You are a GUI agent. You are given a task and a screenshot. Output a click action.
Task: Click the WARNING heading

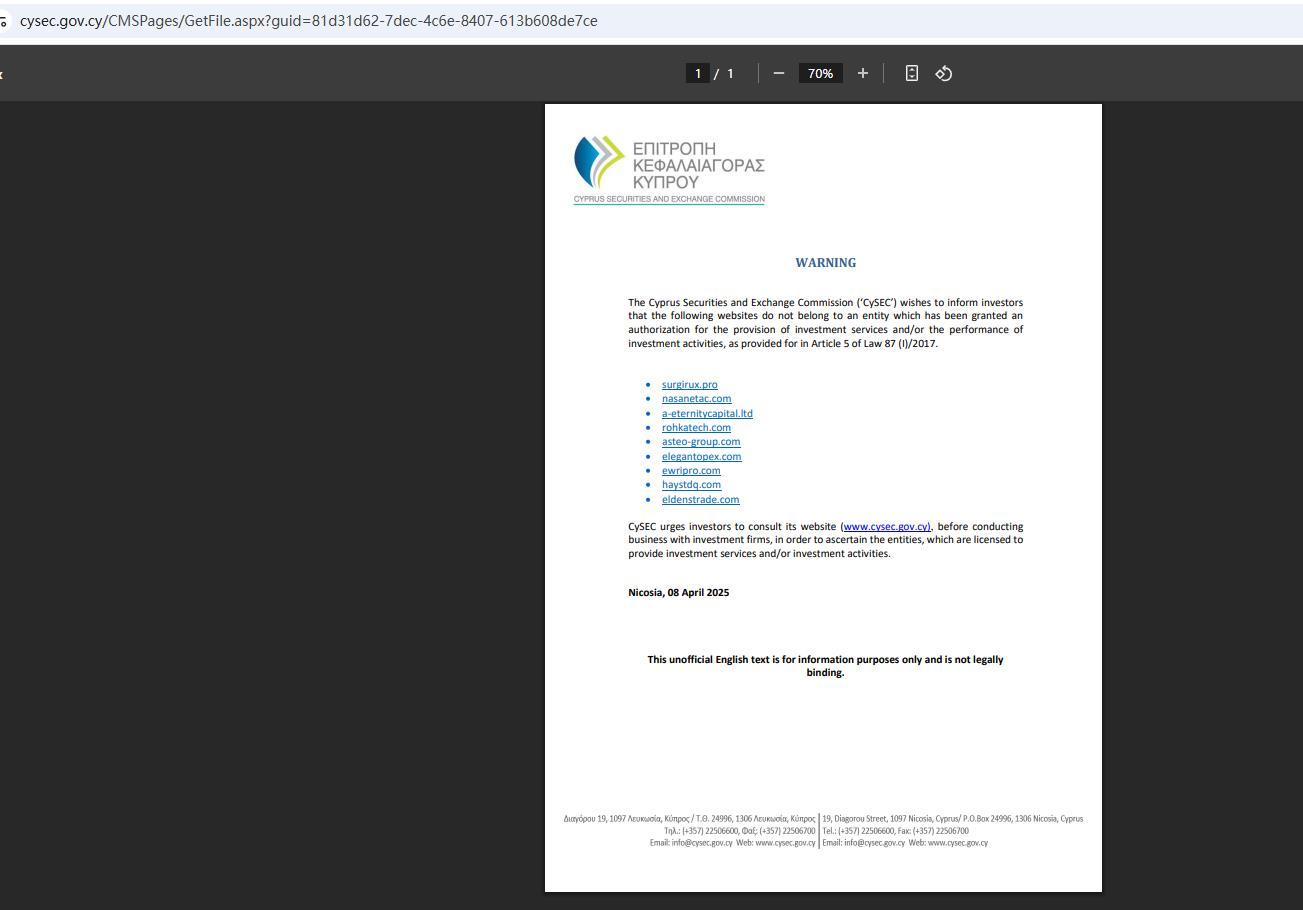(826, 263)
